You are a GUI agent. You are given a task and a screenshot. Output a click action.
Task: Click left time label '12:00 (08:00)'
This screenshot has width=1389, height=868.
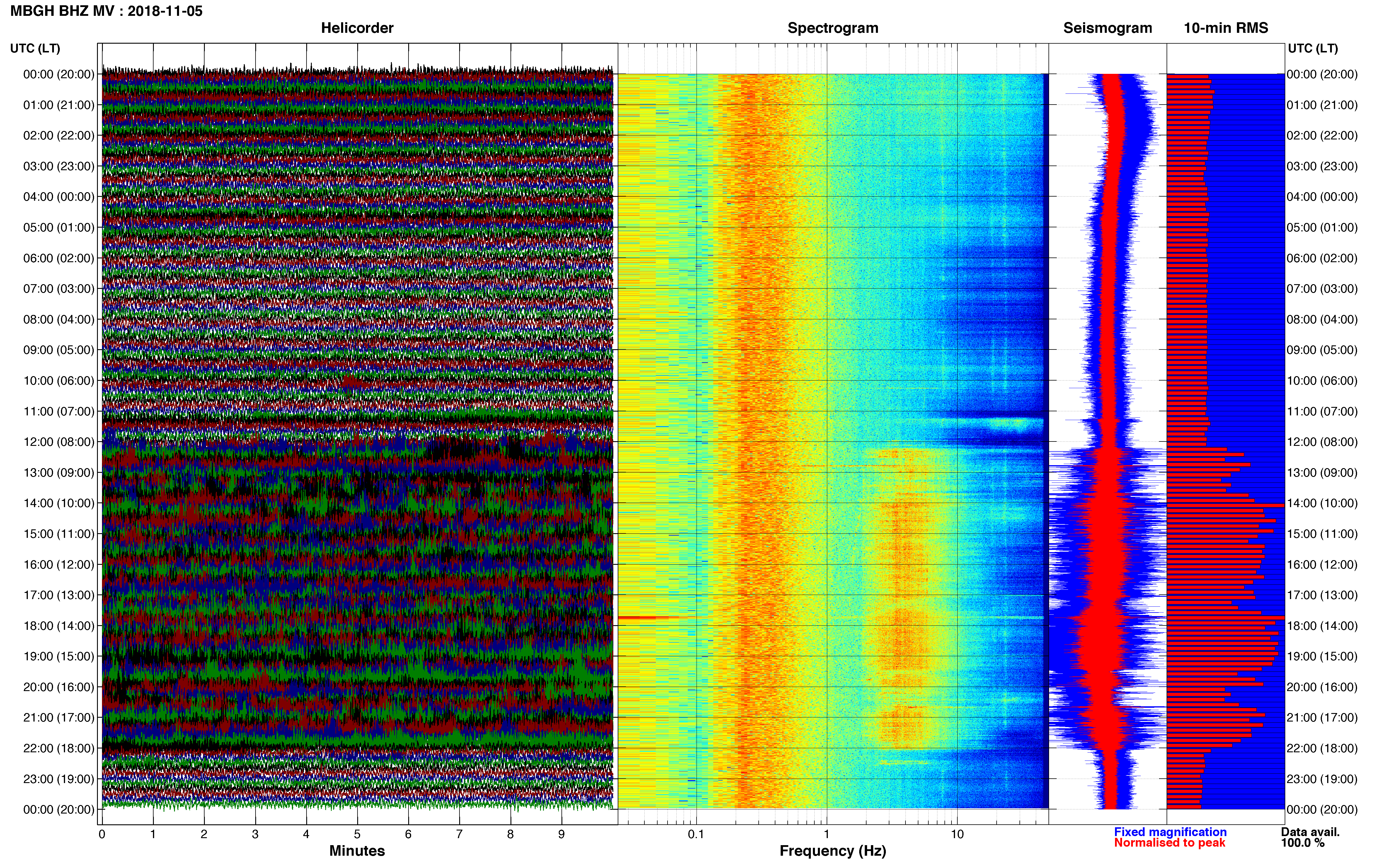pyautogui.click(x=59, y=442)
